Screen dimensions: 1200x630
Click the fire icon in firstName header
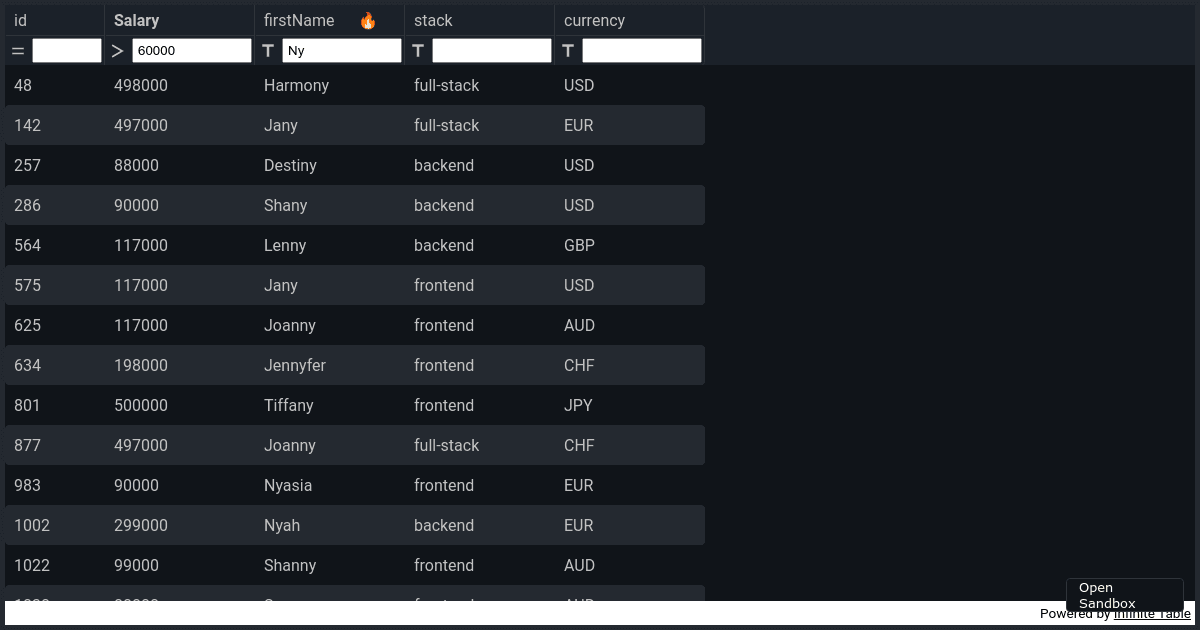click(x=368, y=21)
